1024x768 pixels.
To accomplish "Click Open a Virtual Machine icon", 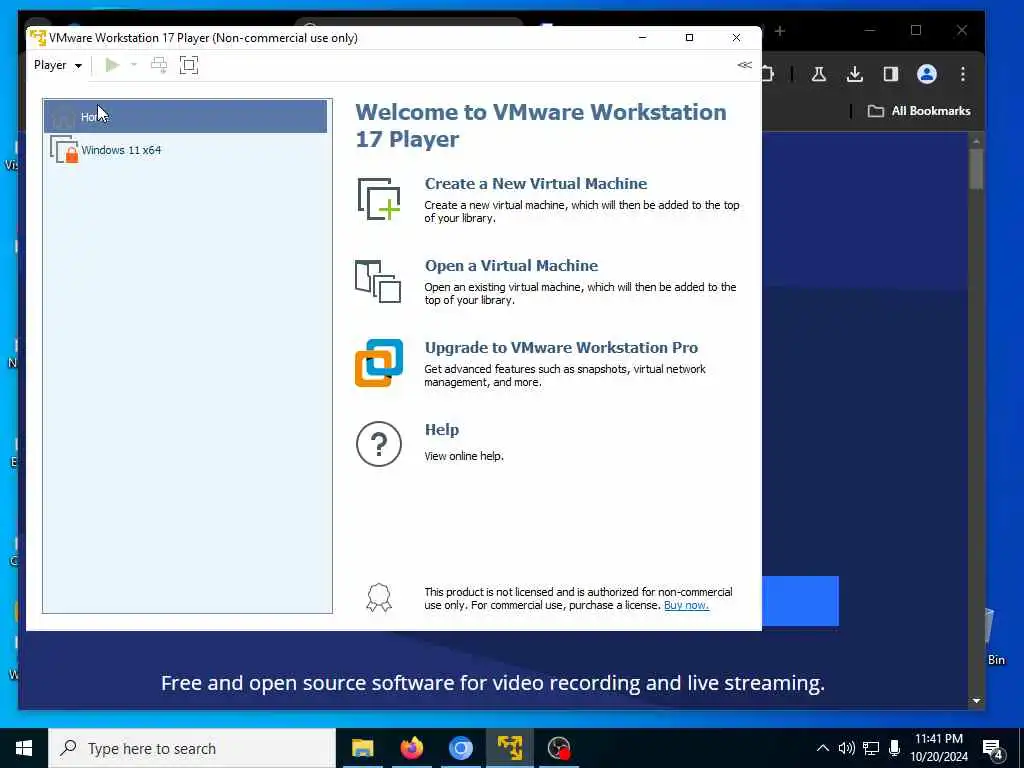I will click(x=377, y=281).
